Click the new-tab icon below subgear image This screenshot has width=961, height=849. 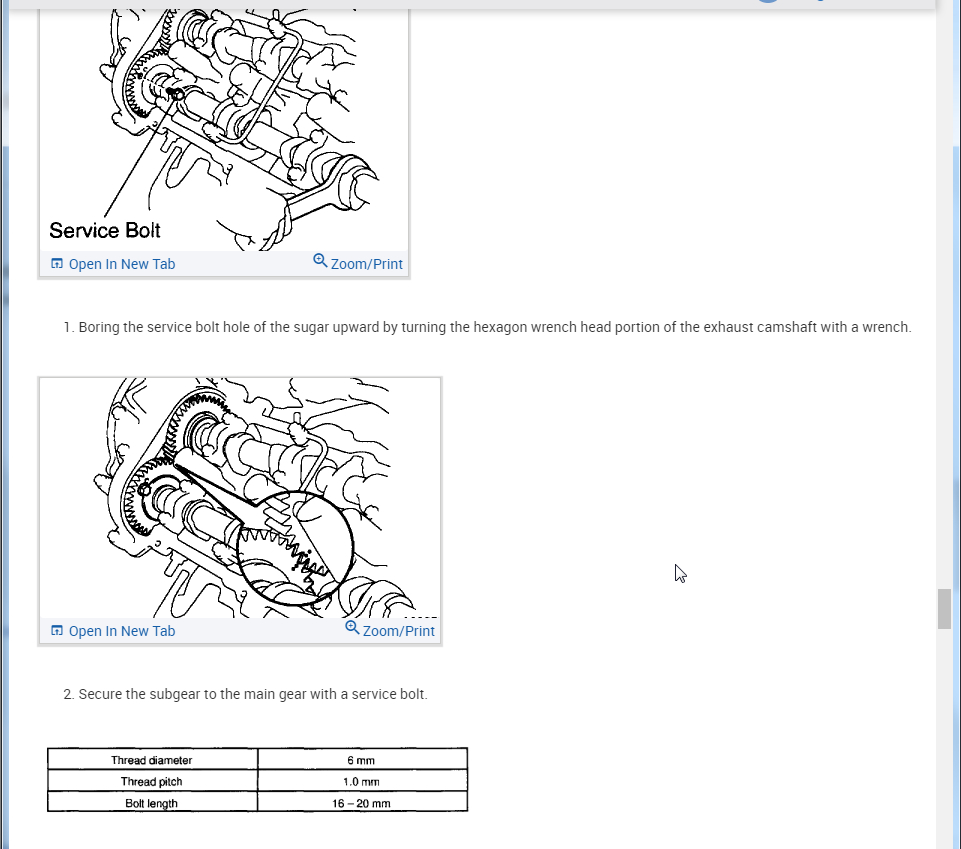[56, 631]
